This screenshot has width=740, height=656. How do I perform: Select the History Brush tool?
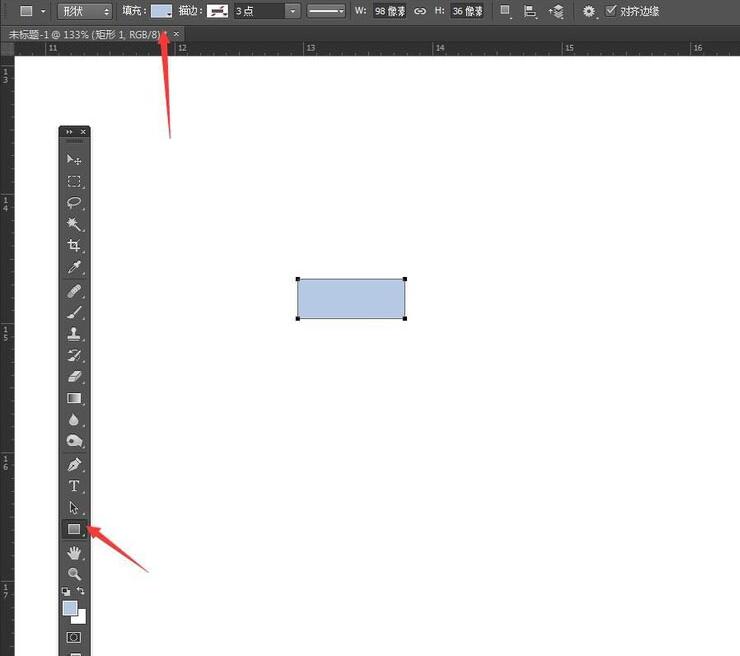(74, 355)
